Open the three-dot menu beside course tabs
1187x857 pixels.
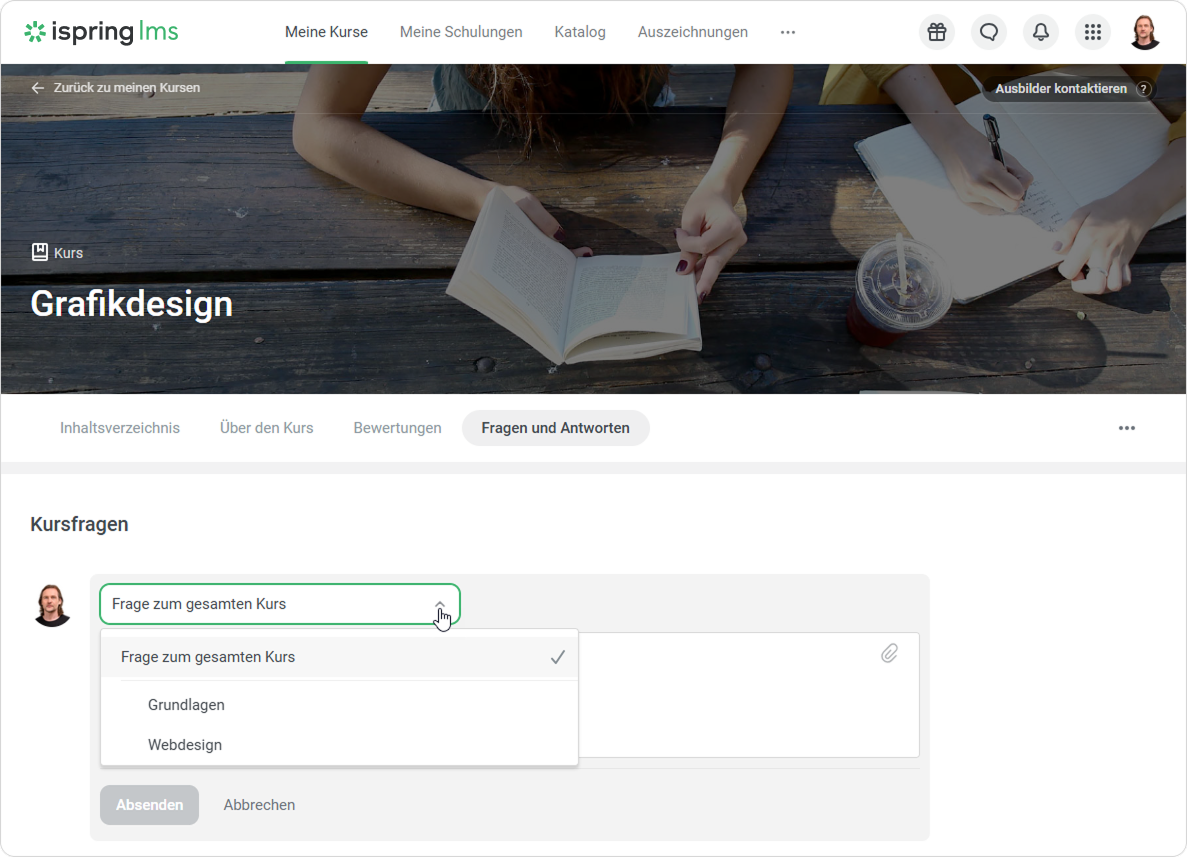[1126, 428]
